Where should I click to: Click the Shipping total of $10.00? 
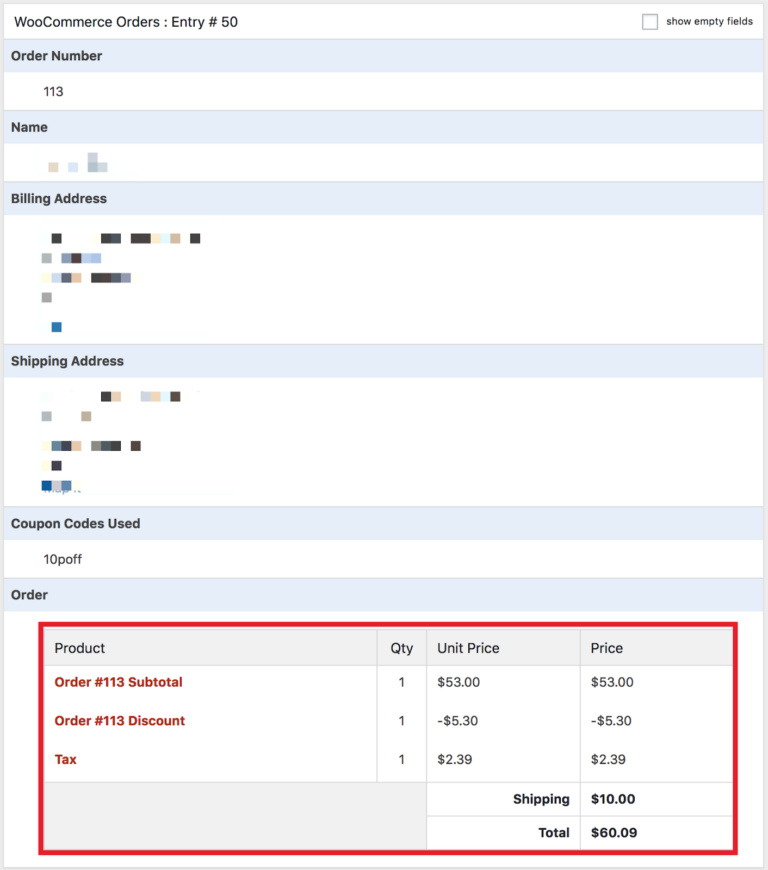(x=613, y=798)
